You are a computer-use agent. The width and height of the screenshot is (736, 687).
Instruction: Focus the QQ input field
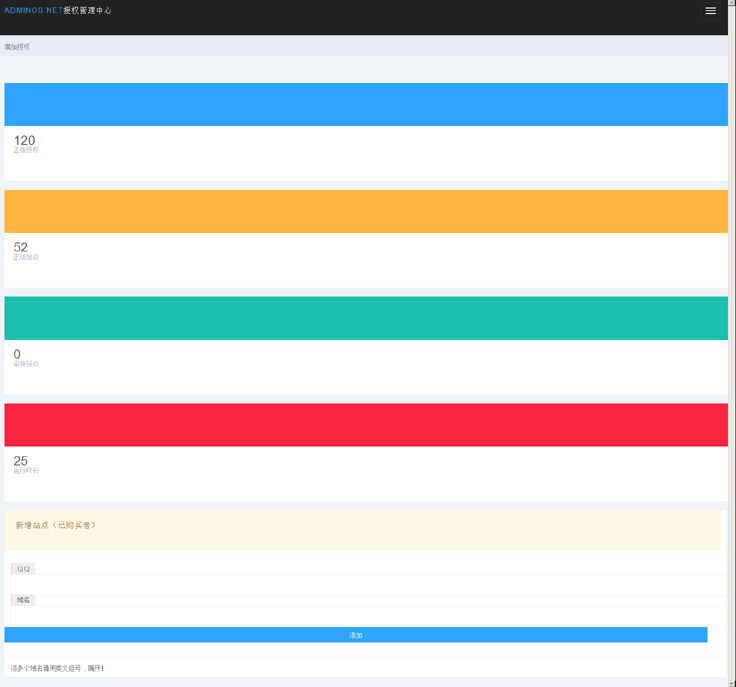368,585
